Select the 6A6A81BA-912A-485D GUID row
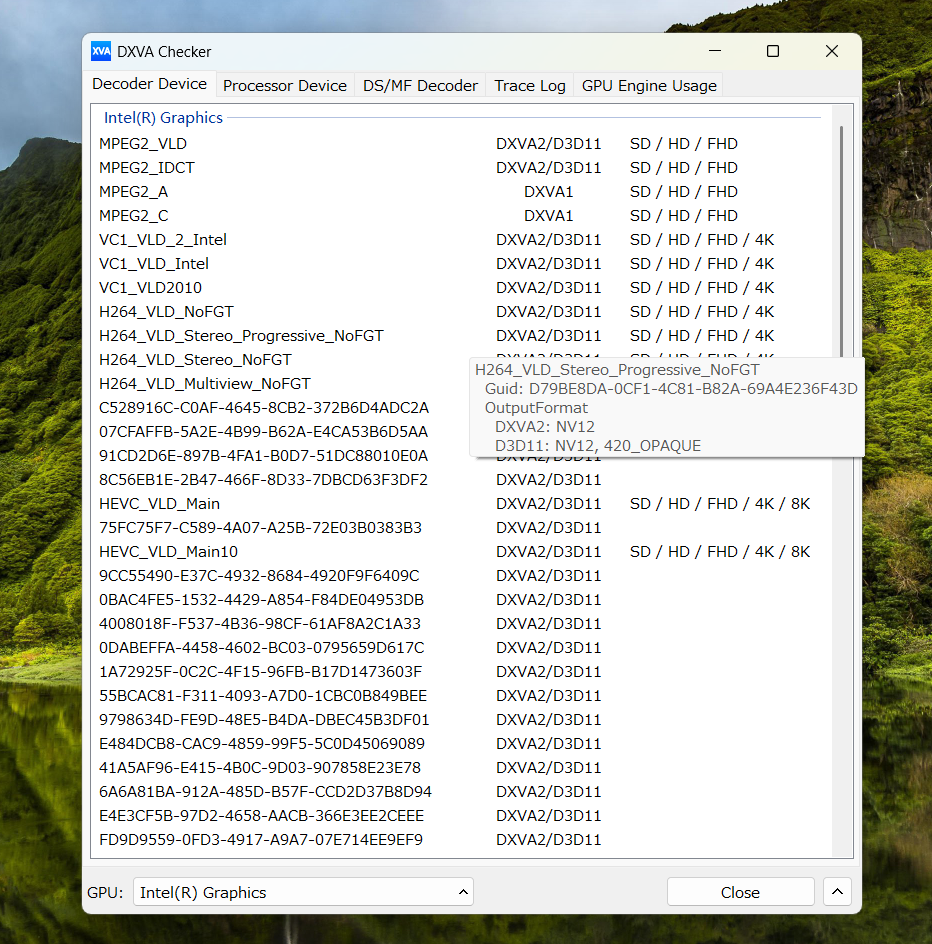This screenshot has height=944, width=932. click(x=461, y=792)
